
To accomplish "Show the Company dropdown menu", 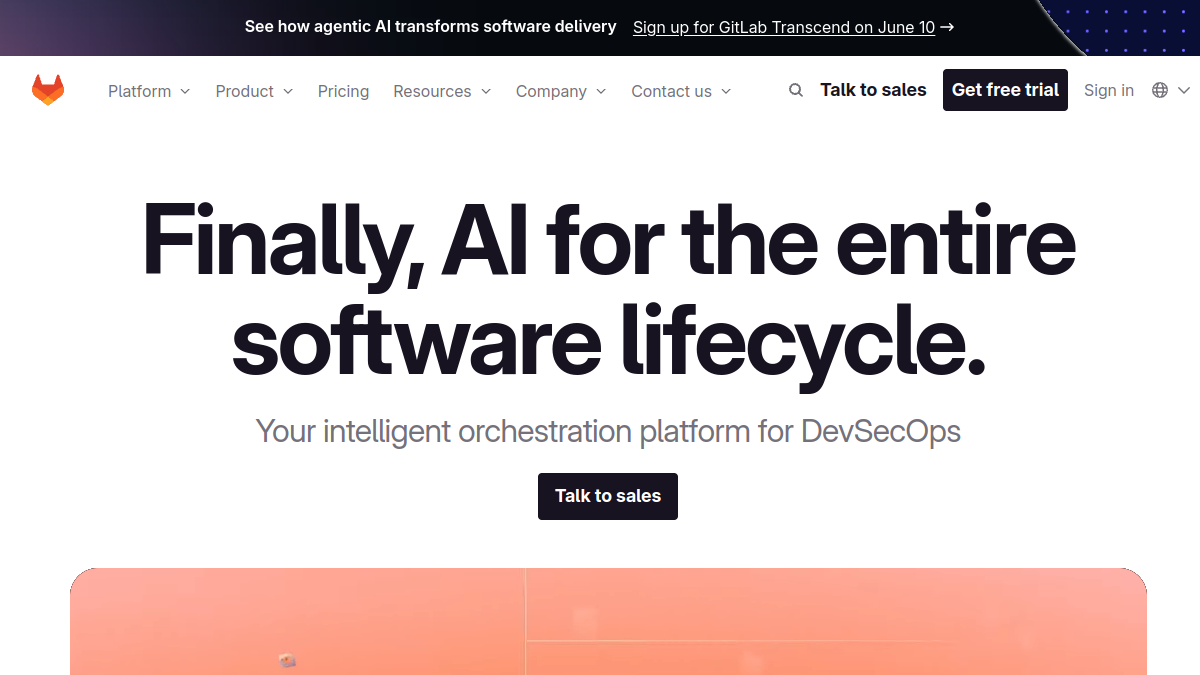I will coord(561,91).
